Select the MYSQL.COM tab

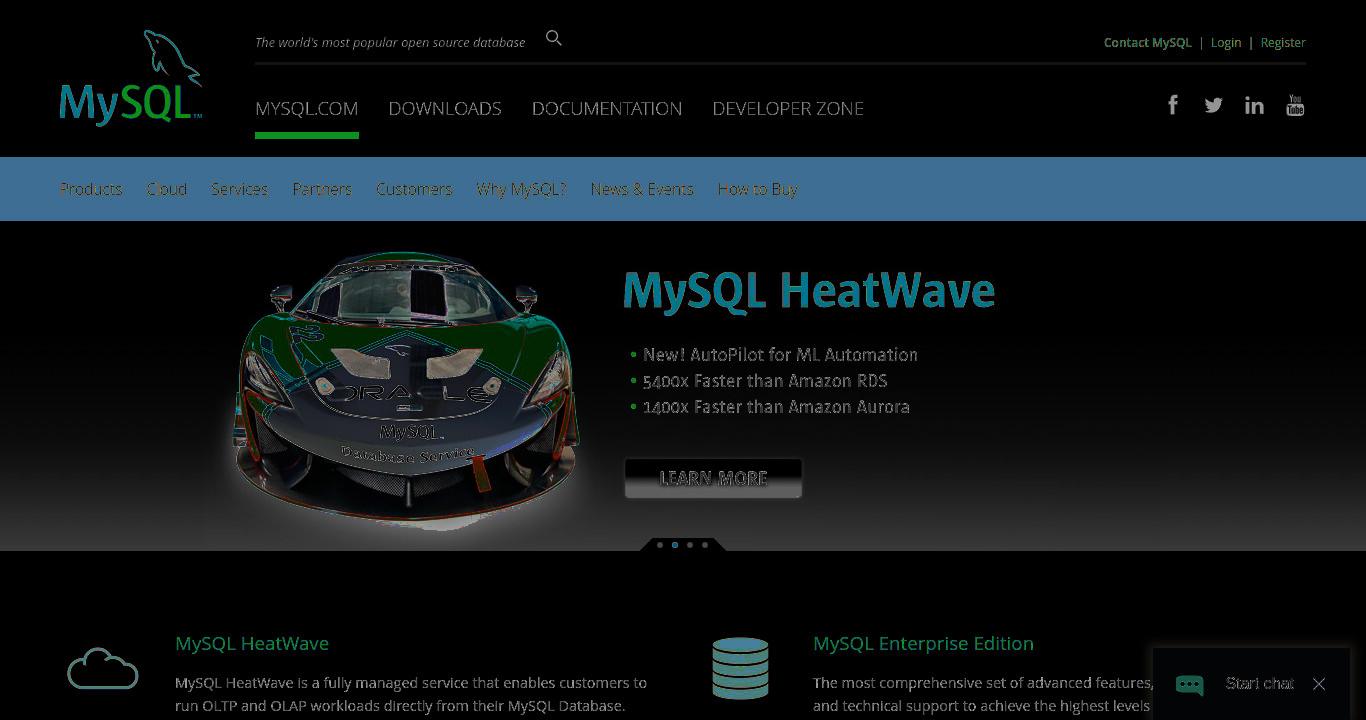tap(306, 108)
